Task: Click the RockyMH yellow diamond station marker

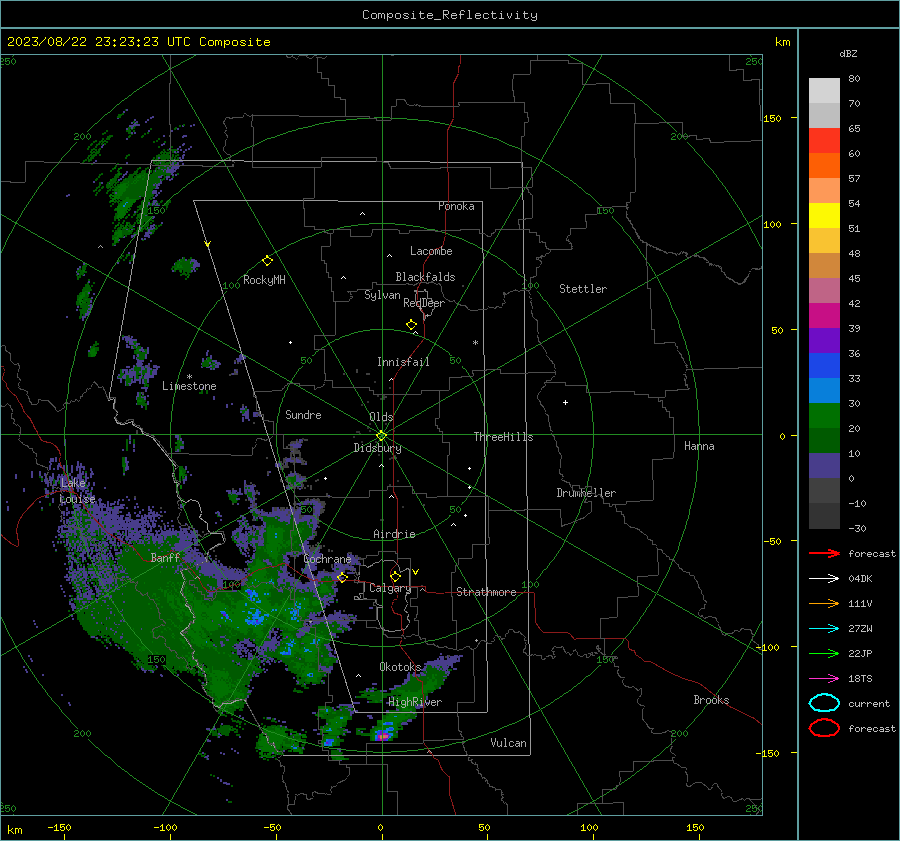Action: click(x=267, y=261)
